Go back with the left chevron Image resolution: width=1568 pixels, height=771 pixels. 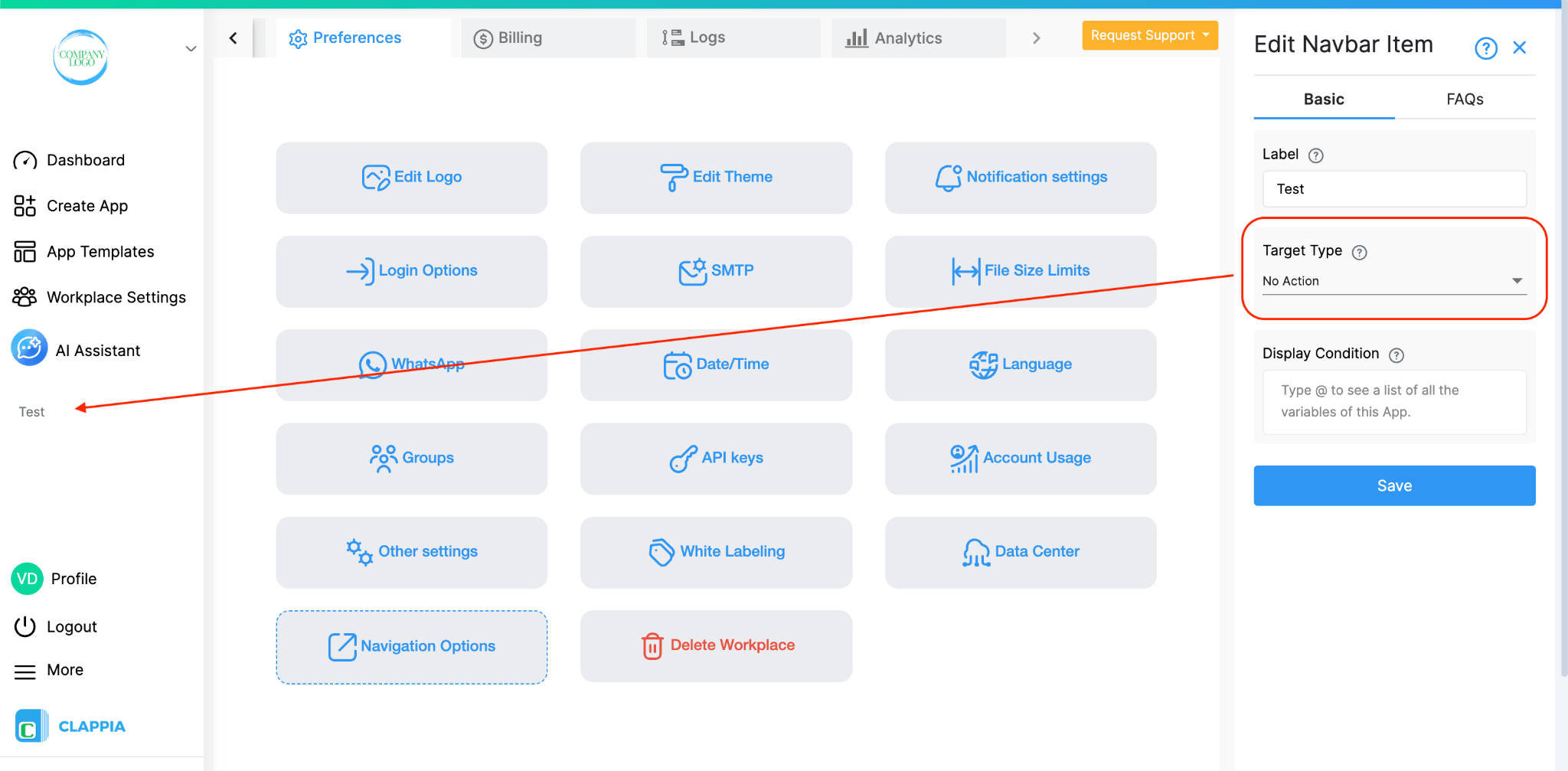233,38
